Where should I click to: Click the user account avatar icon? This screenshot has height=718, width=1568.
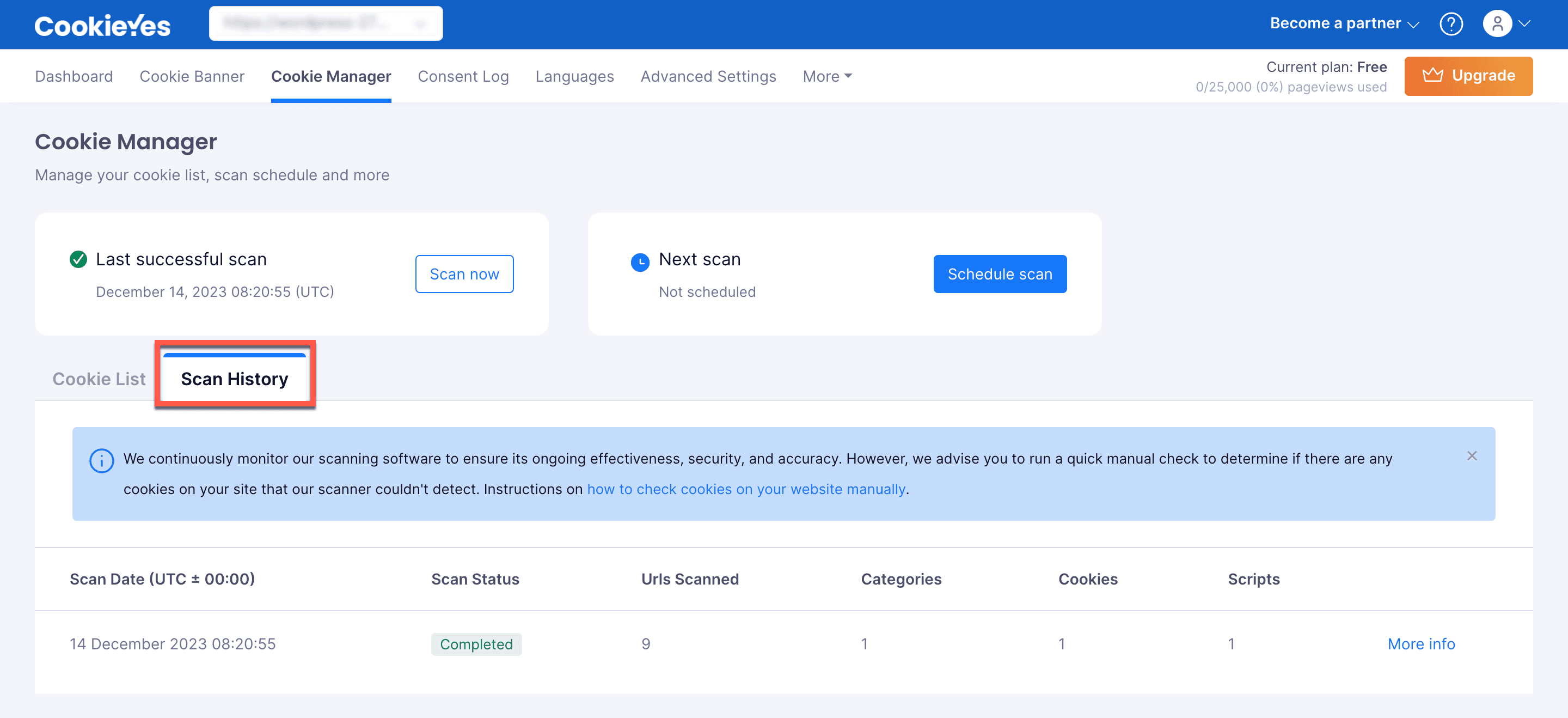pyautogui.click(x=1497, y=24)
